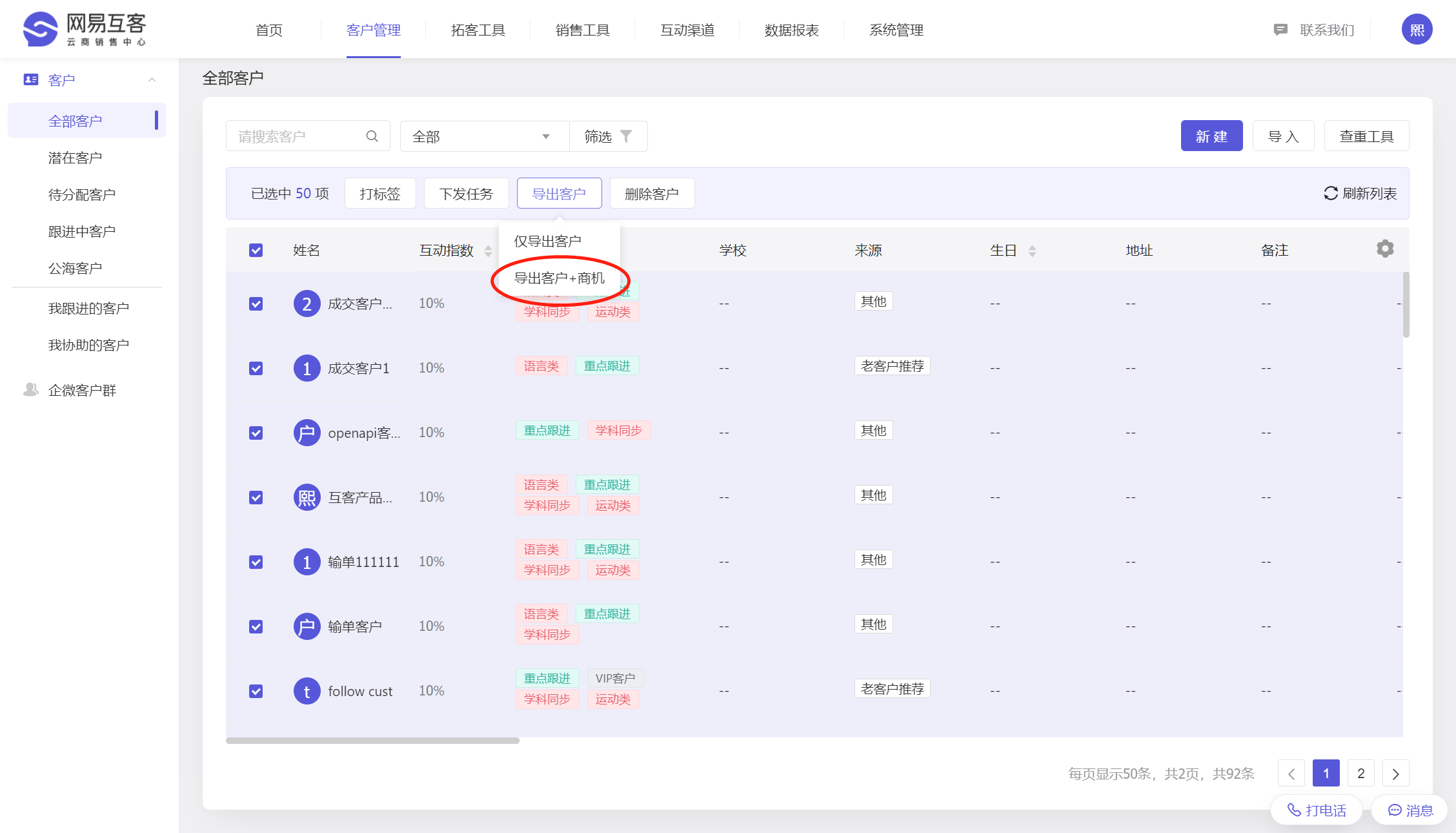This screenshot has width=1456, height=833.
Task: Switch to 数据报表 top tab
Action: (791, 30)
